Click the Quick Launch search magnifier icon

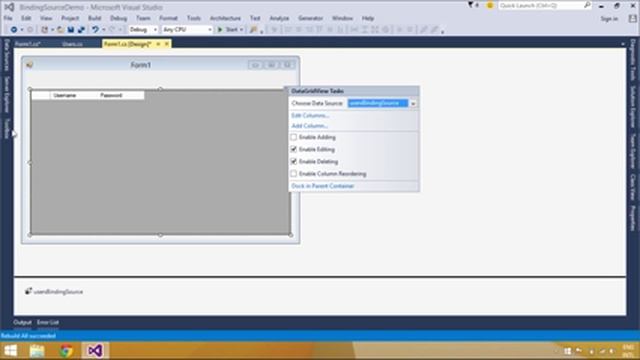coord(587,5)
